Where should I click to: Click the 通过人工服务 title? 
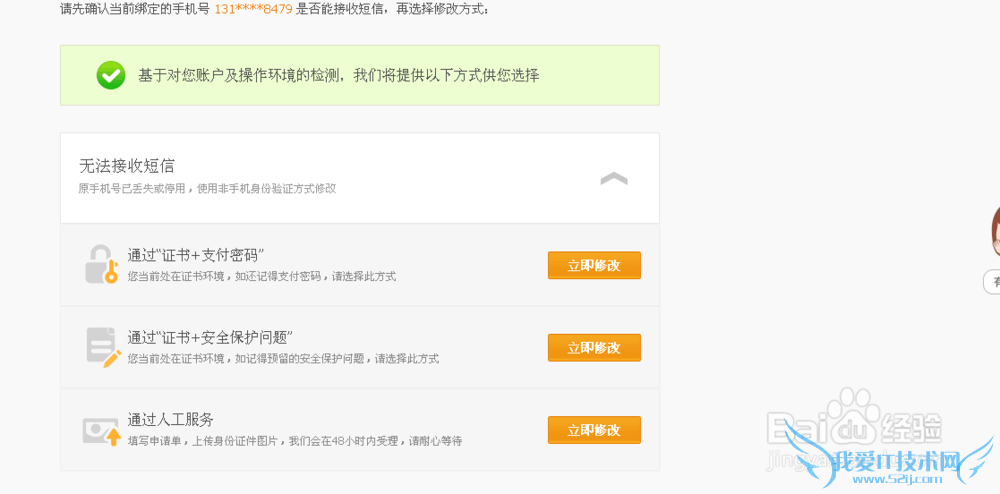(171, 420)
